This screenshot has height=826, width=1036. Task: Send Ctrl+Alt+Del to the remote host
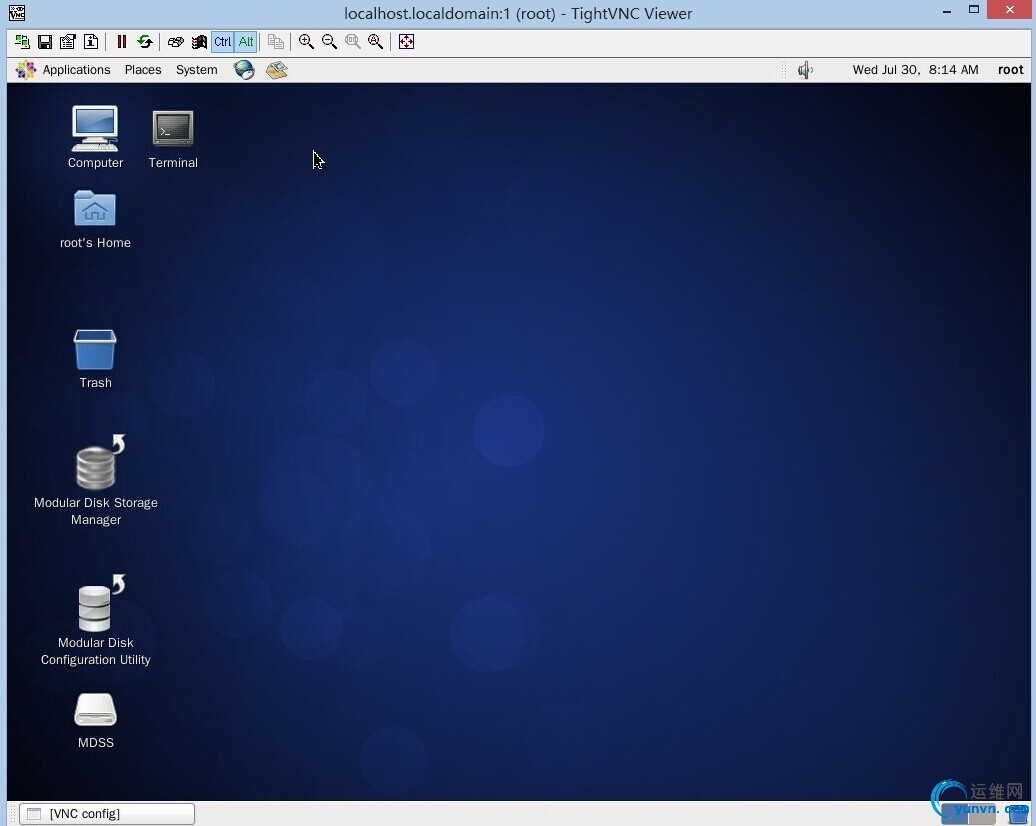[175, 42]
